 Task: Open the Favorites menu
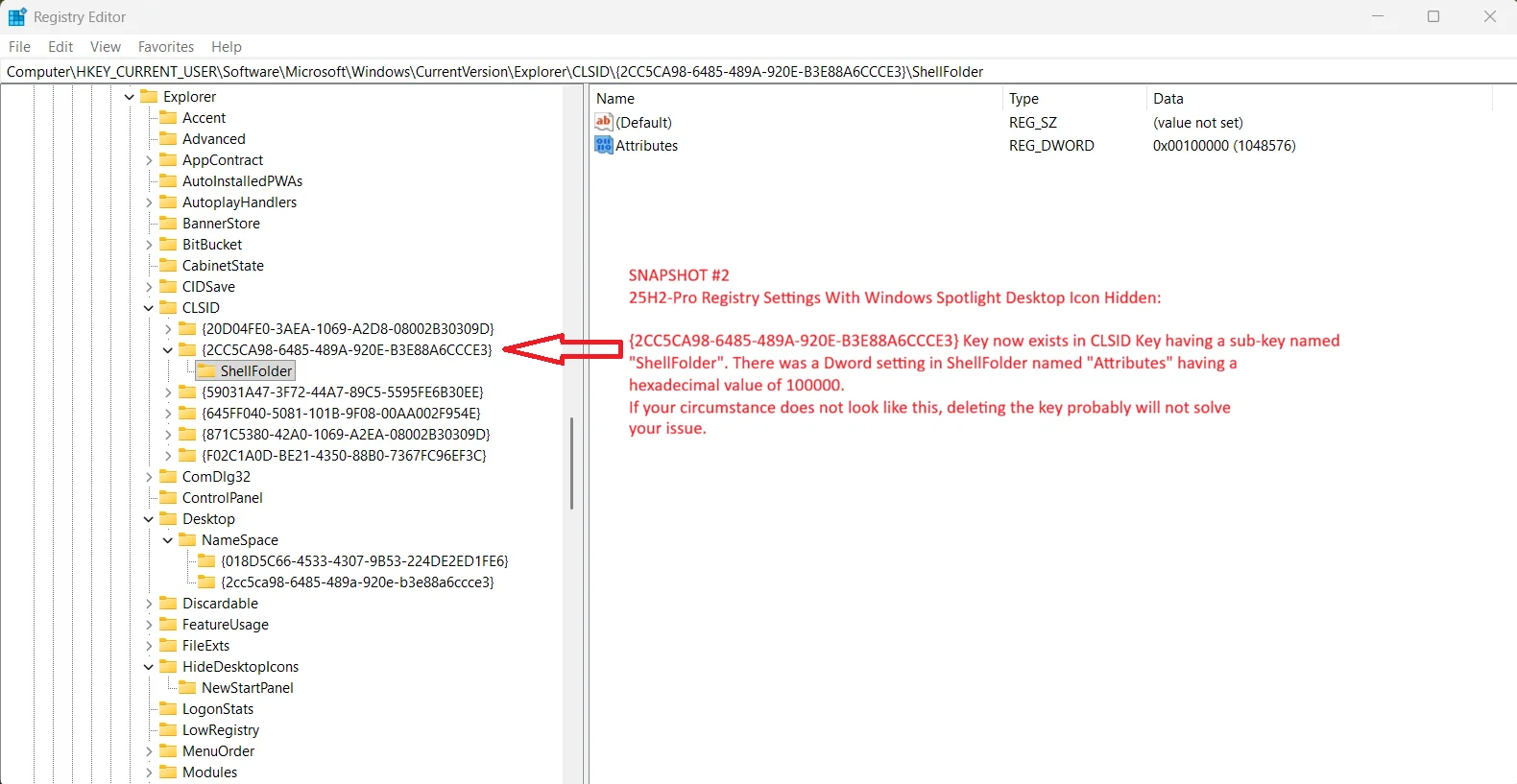[166, 46]
